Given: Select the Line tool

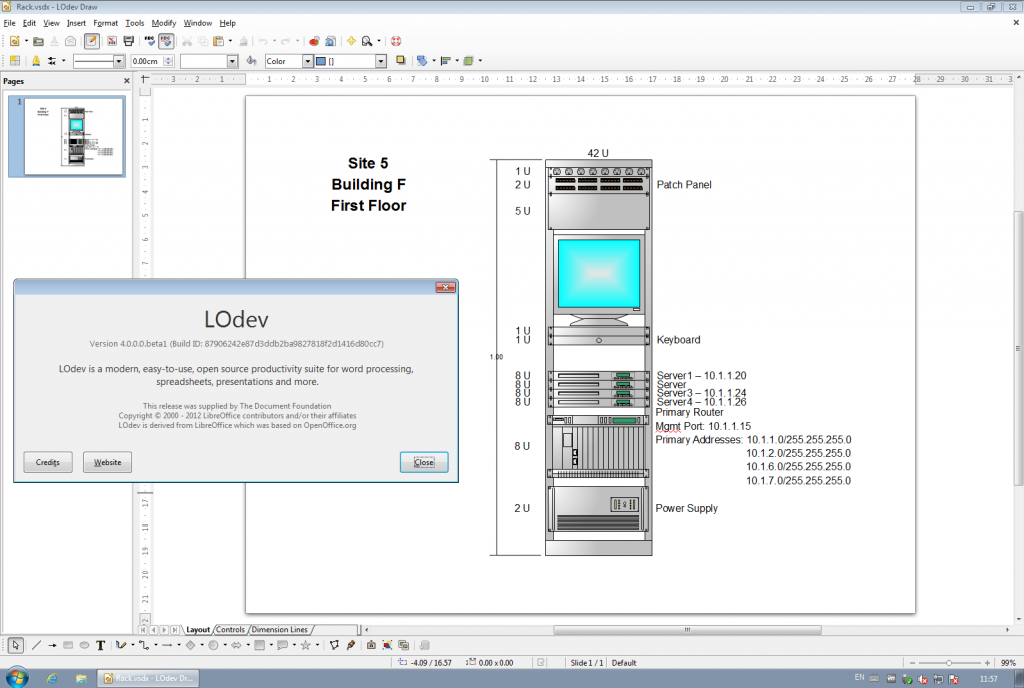Looking at the screenshot, I should 36,644.
